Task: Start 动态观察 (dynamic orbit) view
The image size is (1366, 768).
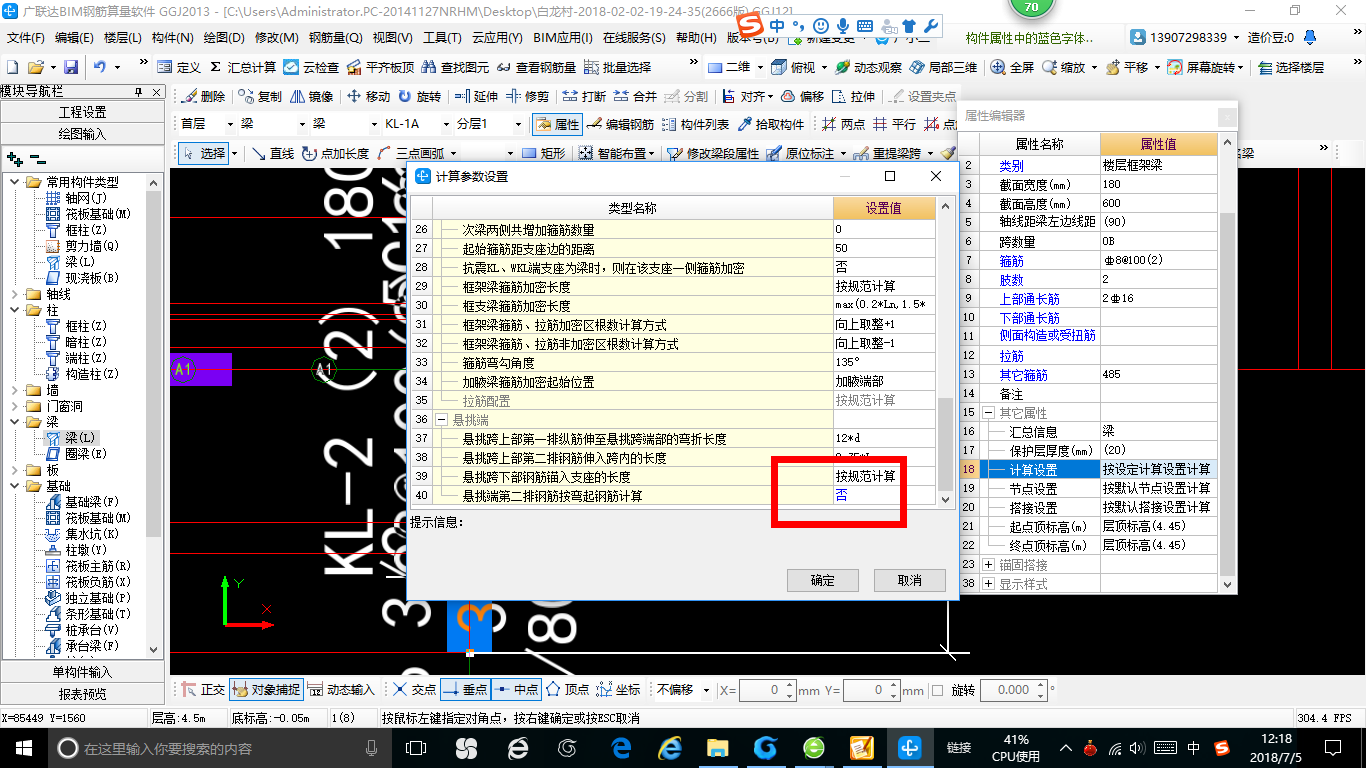Action: tap(868, 67)
